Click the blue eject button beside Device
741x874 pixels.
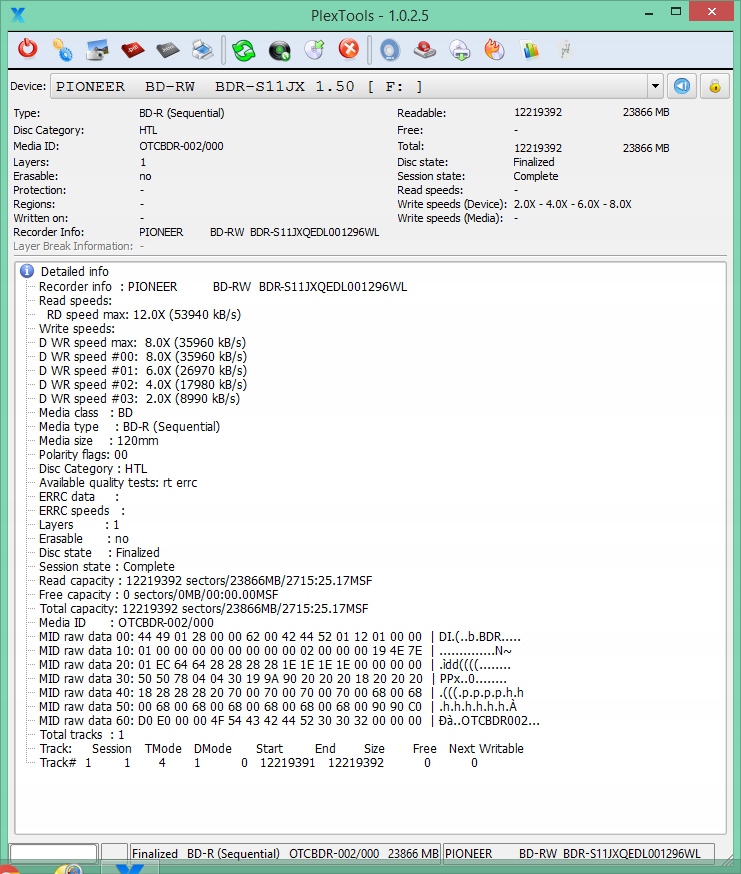(682, 86)
